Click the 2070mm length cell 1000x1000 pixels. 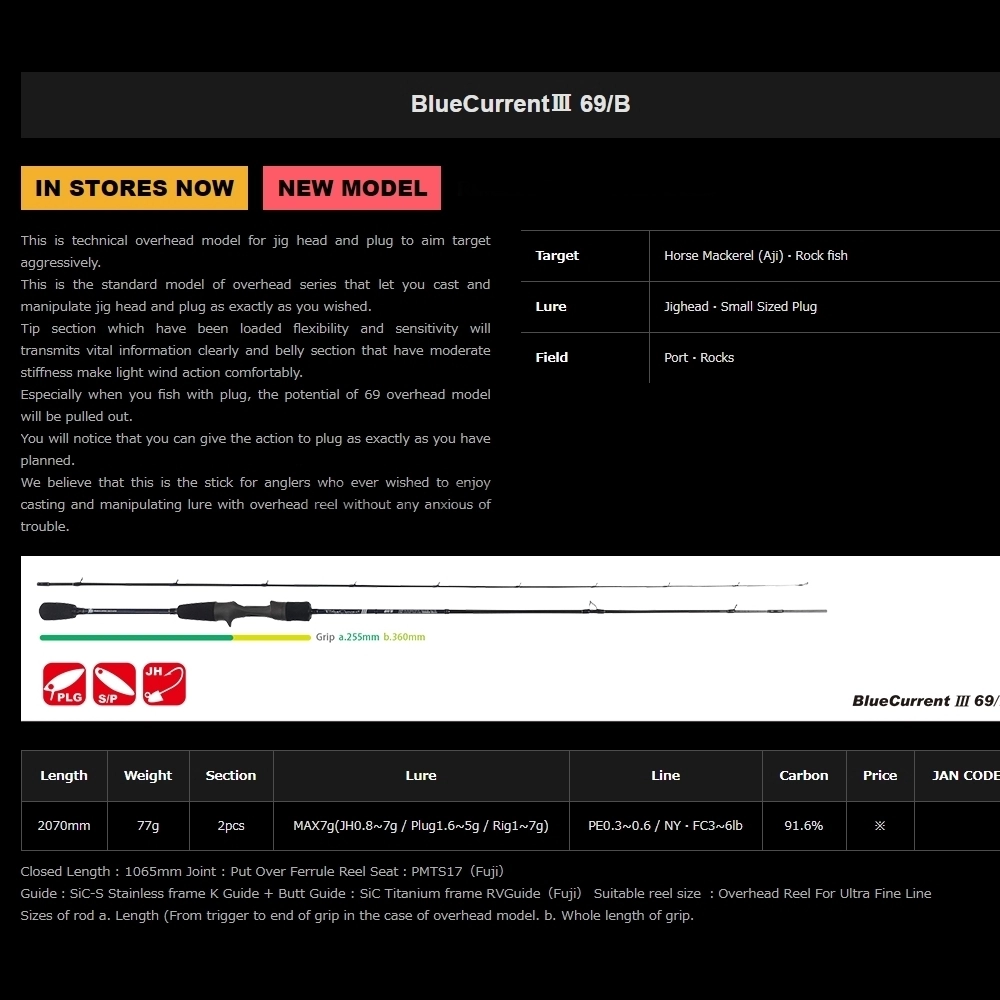tap(64, 826)
